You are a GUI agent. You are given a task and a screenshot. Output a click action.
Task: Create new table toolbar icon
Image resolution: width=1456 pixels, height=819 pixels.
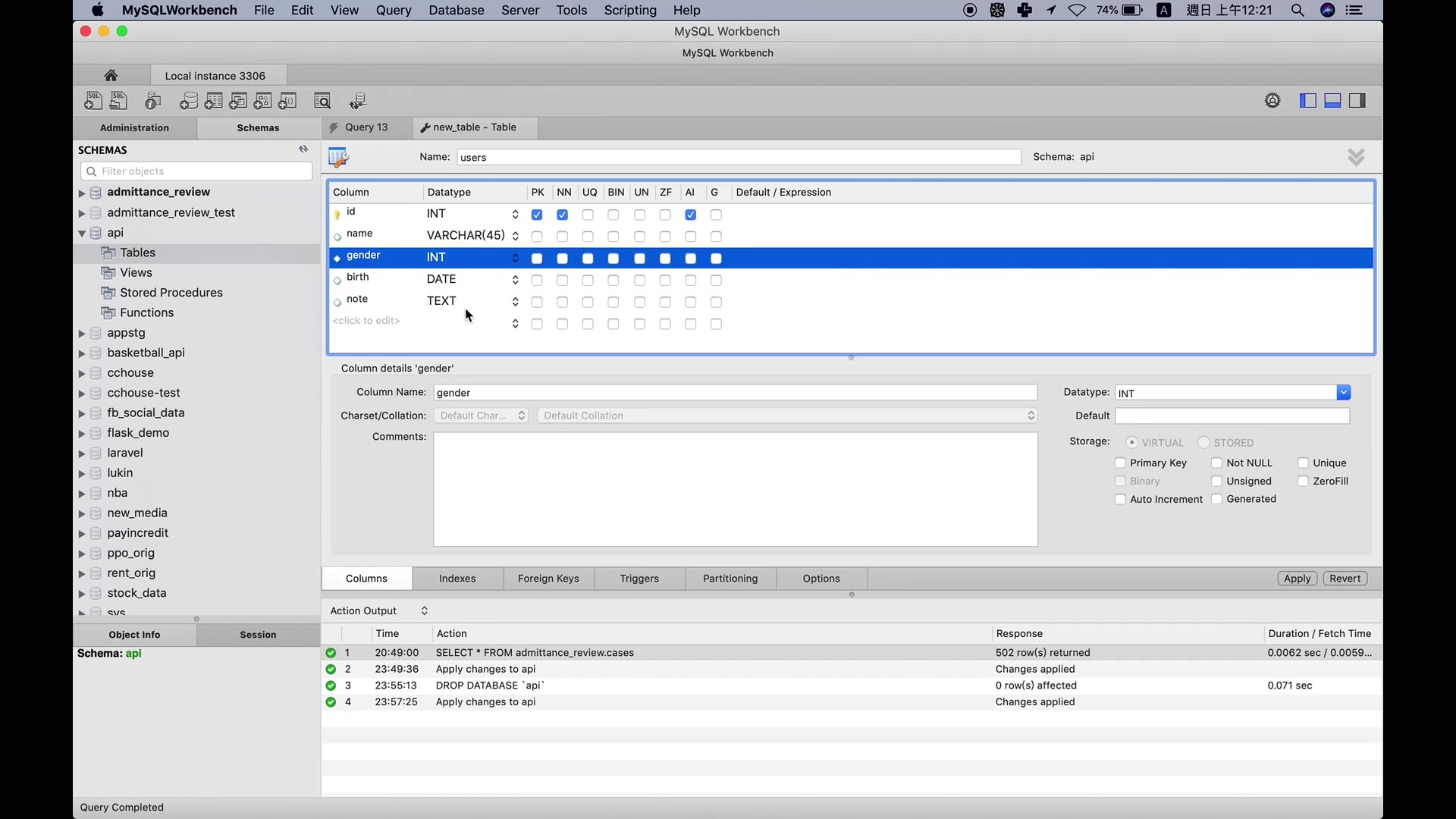(x=214, y=101)
